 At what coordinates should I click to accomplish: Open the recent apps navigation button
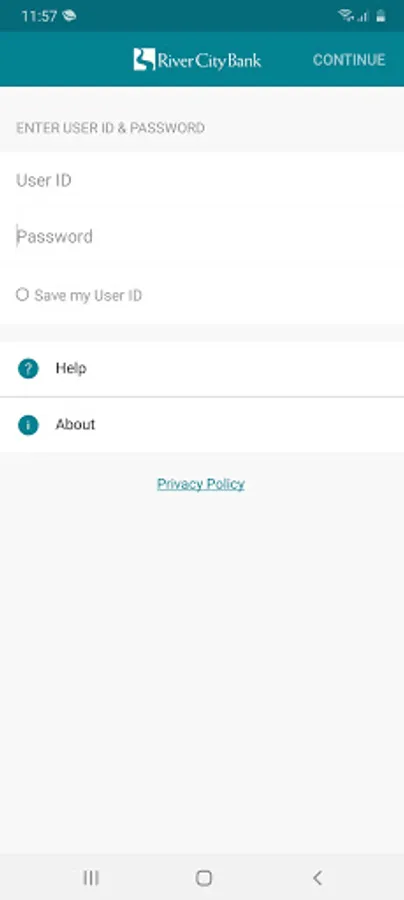pos(91,878)
